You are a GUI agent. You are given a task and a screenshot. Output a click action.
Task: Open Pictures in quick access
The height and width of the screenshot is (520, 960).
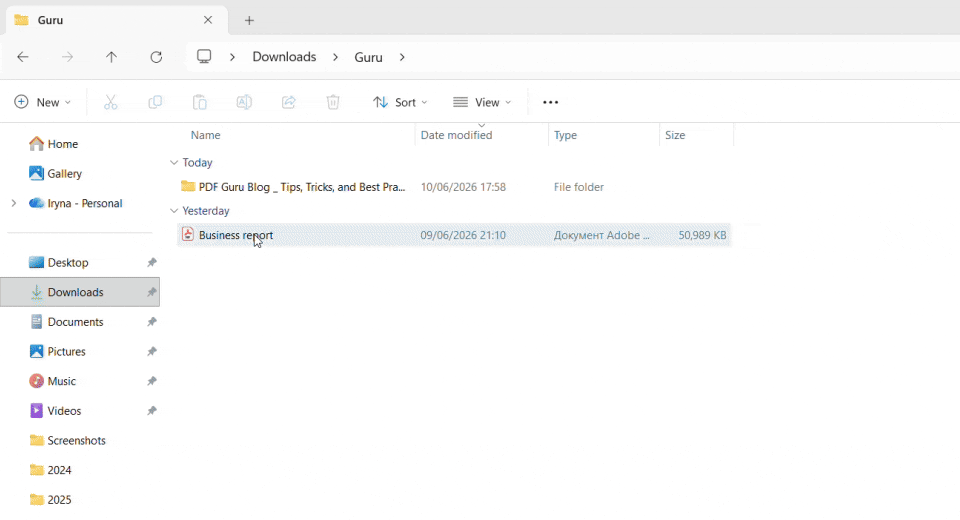58,352
